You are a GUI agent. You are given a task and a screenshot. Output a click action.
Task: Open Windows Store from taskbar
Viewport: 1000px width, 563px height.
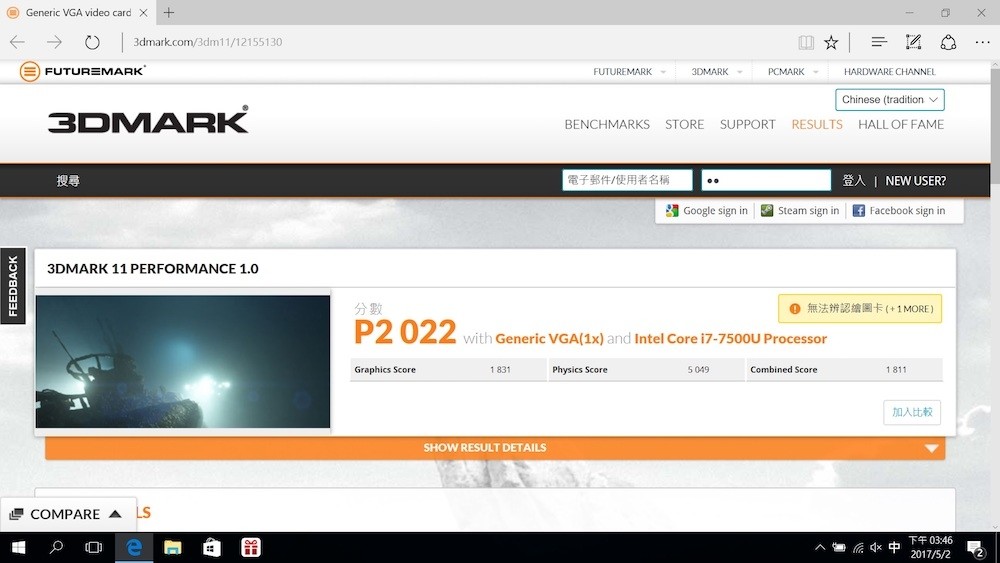tap(212, 548)
